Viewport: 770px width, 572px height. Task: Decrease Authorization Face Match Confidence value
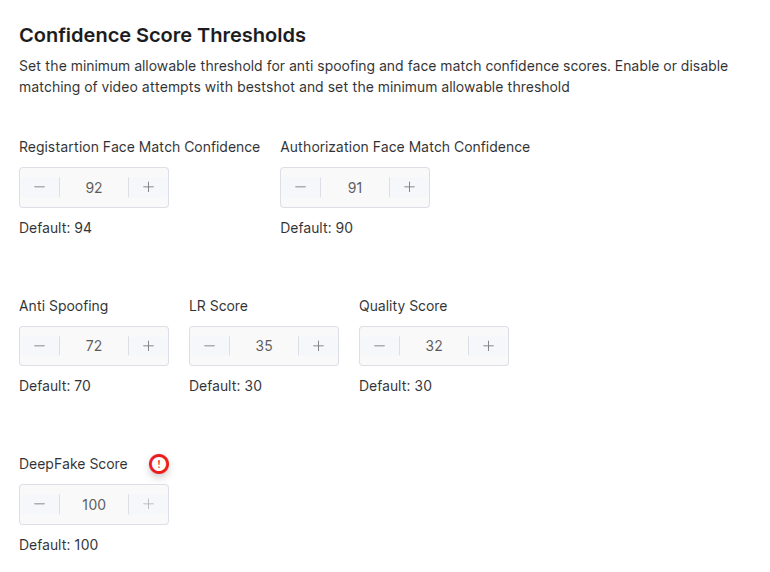click(x=301, y=188)
